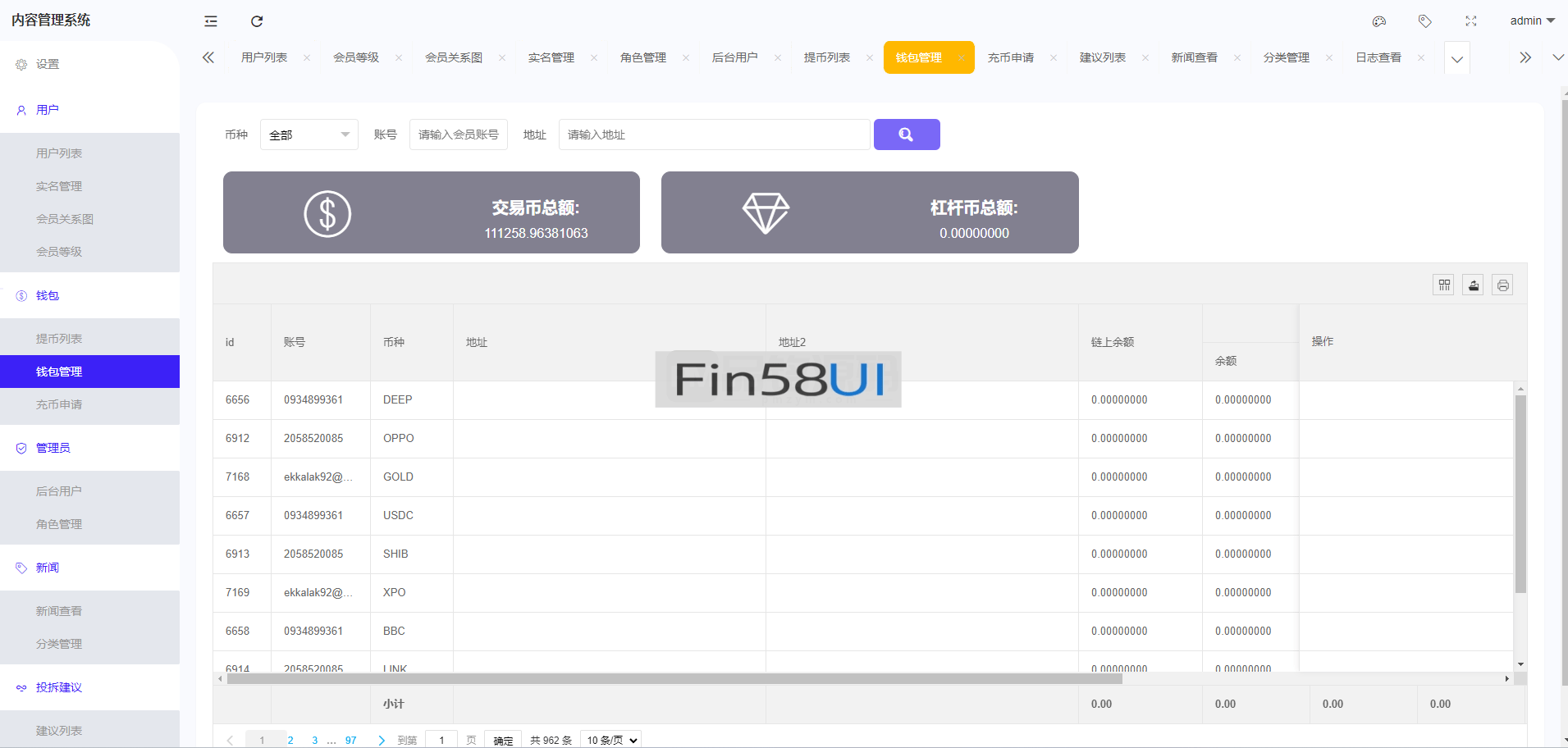1568x748 pixels.
Task: Export table data icon
Action: tap(1474, 285)
